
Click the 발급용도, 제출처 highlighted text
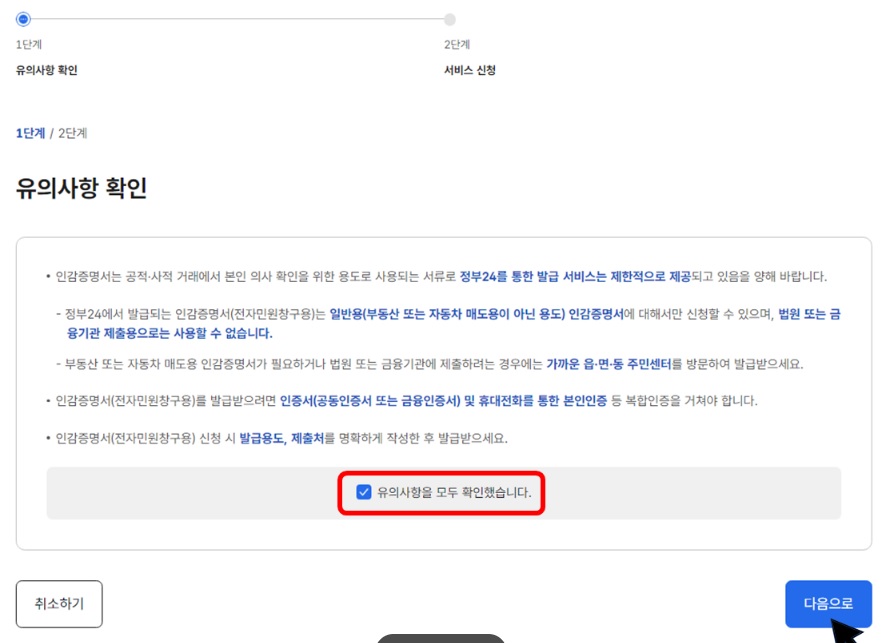(x=282, y=438)
